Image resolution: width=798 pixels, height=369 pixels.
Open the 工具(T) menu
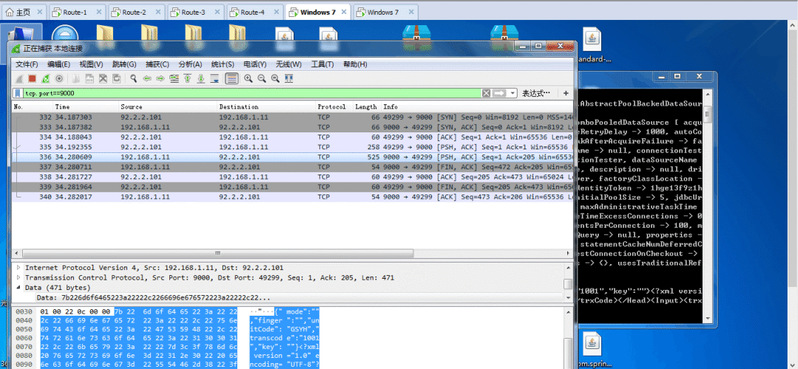pos(322,65)
